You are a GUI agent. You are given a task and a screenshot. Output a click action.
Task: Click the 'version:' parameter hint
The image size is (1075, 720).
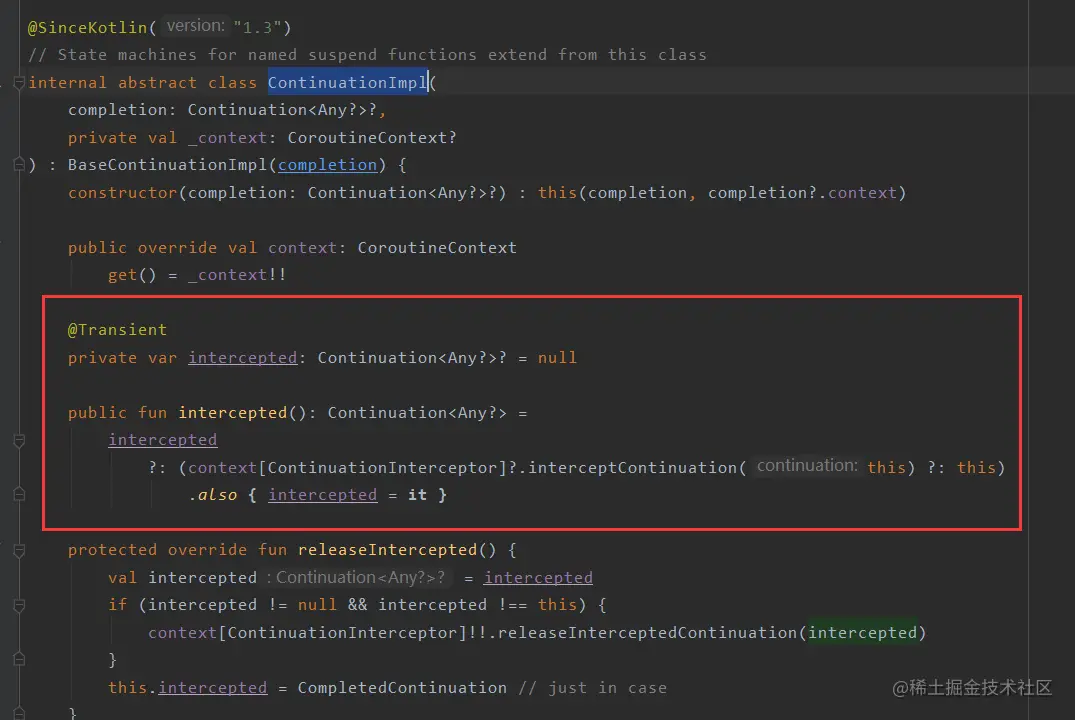coord(195,26)
